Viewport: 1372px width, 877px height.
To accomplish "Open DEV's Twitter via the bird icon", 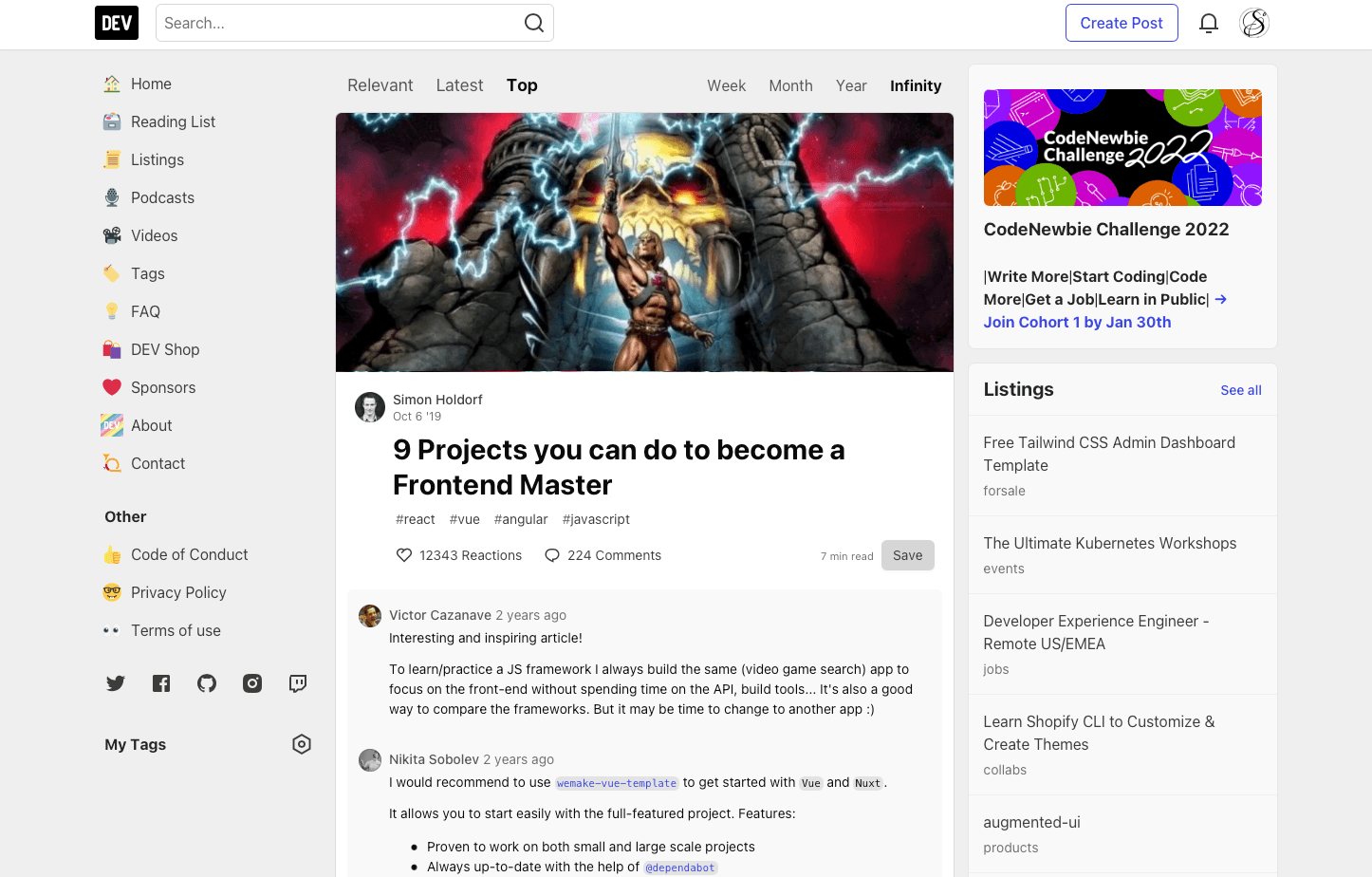I will [115, 682].
